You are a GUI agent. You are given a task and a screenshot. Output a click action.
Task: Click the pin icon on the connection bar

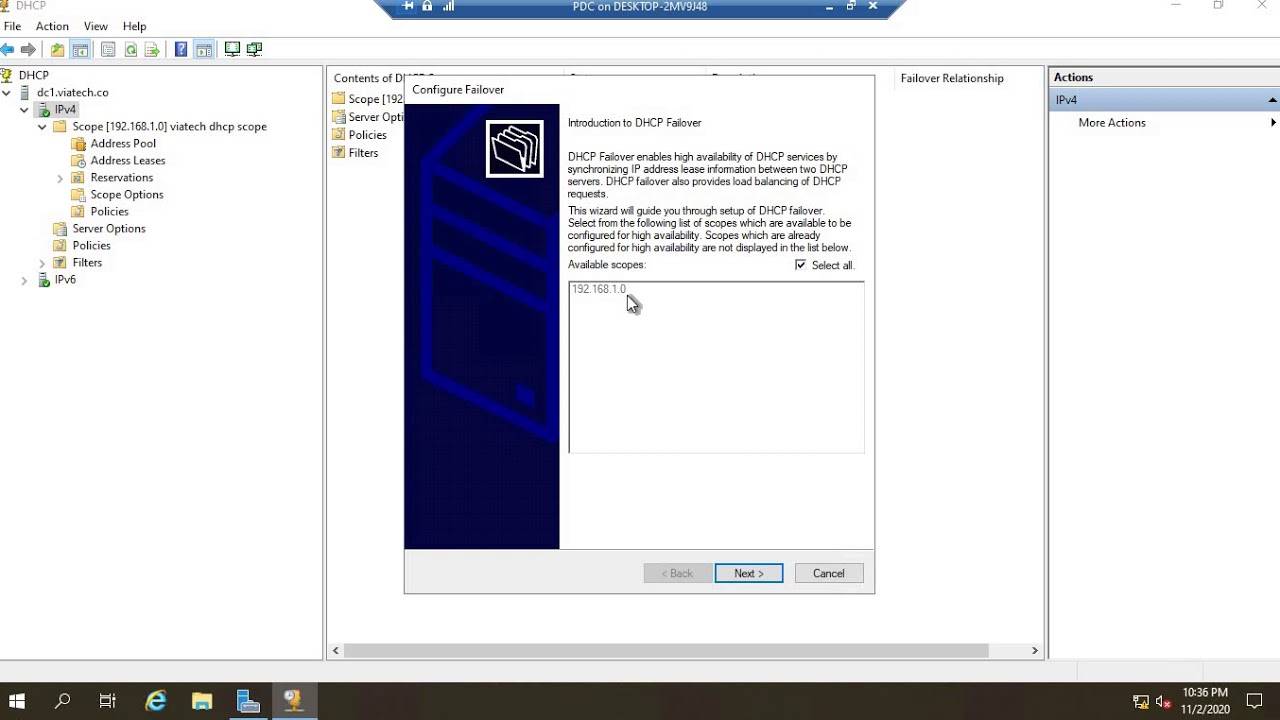pos(408,6)
